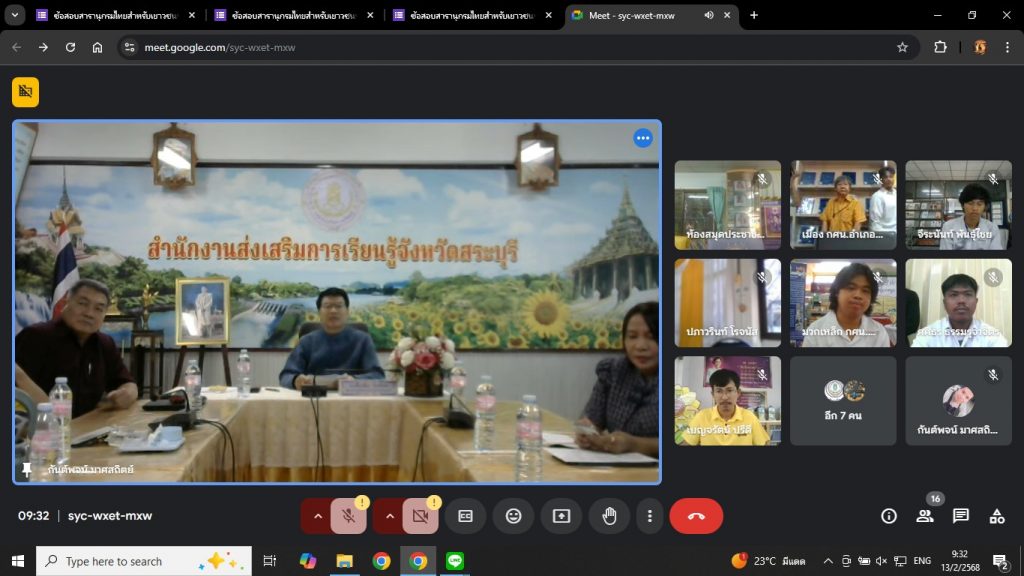Open the three-dot more options menu
Screen dimensions: 1024x576
coord(650,516)
